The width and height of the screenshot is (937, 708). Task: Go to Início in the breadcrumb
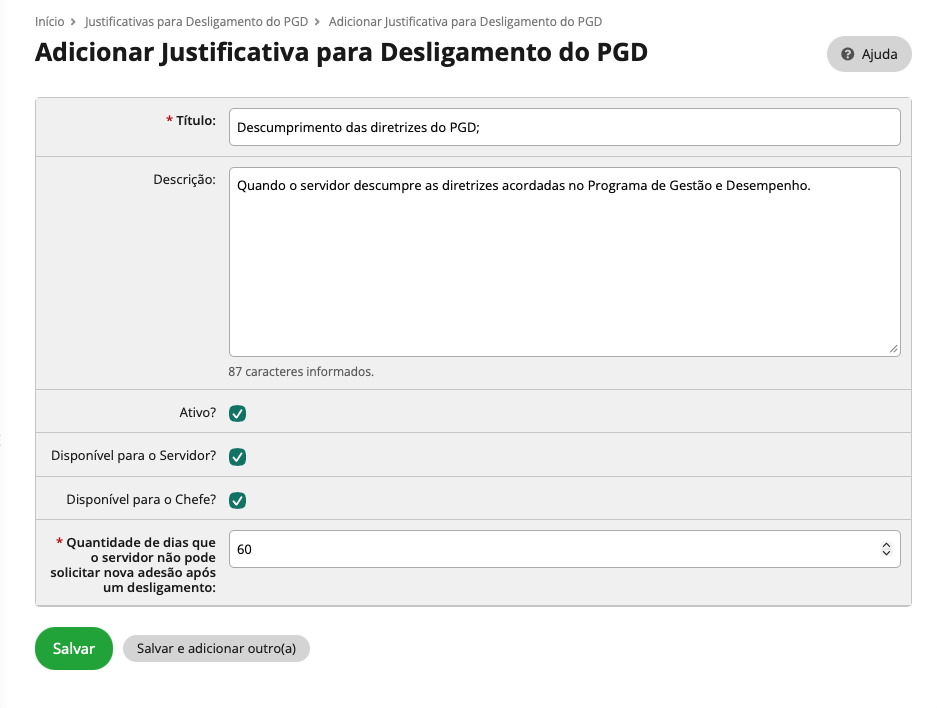(x=50, y=21)
